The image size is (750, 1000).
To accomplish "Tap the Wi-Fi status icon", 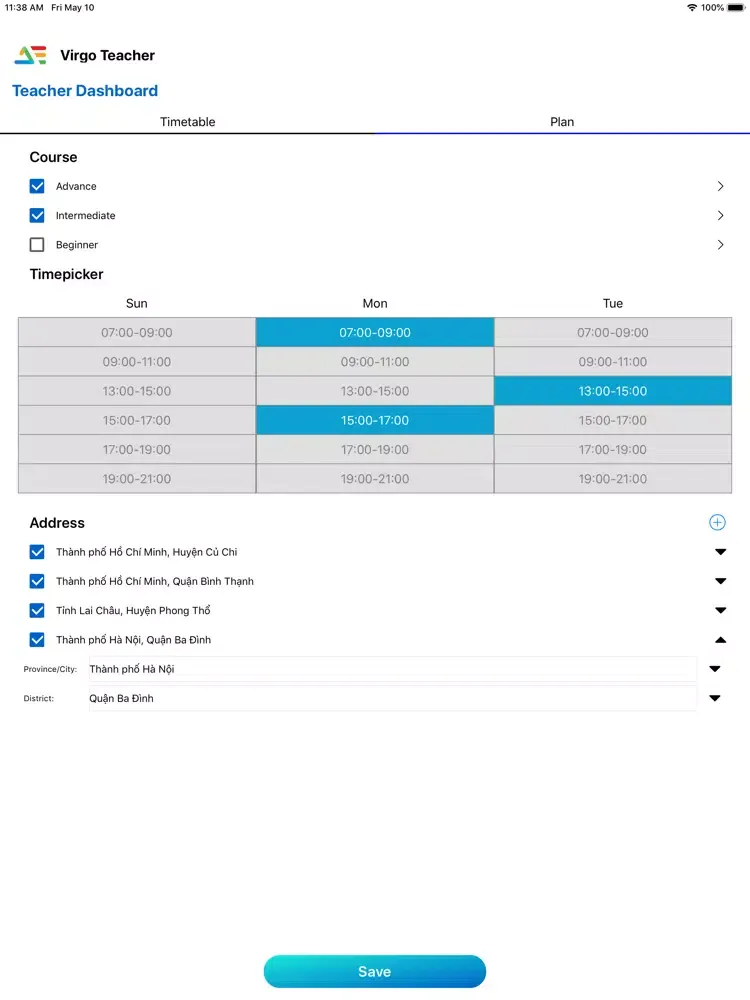I will coord(691,8).
